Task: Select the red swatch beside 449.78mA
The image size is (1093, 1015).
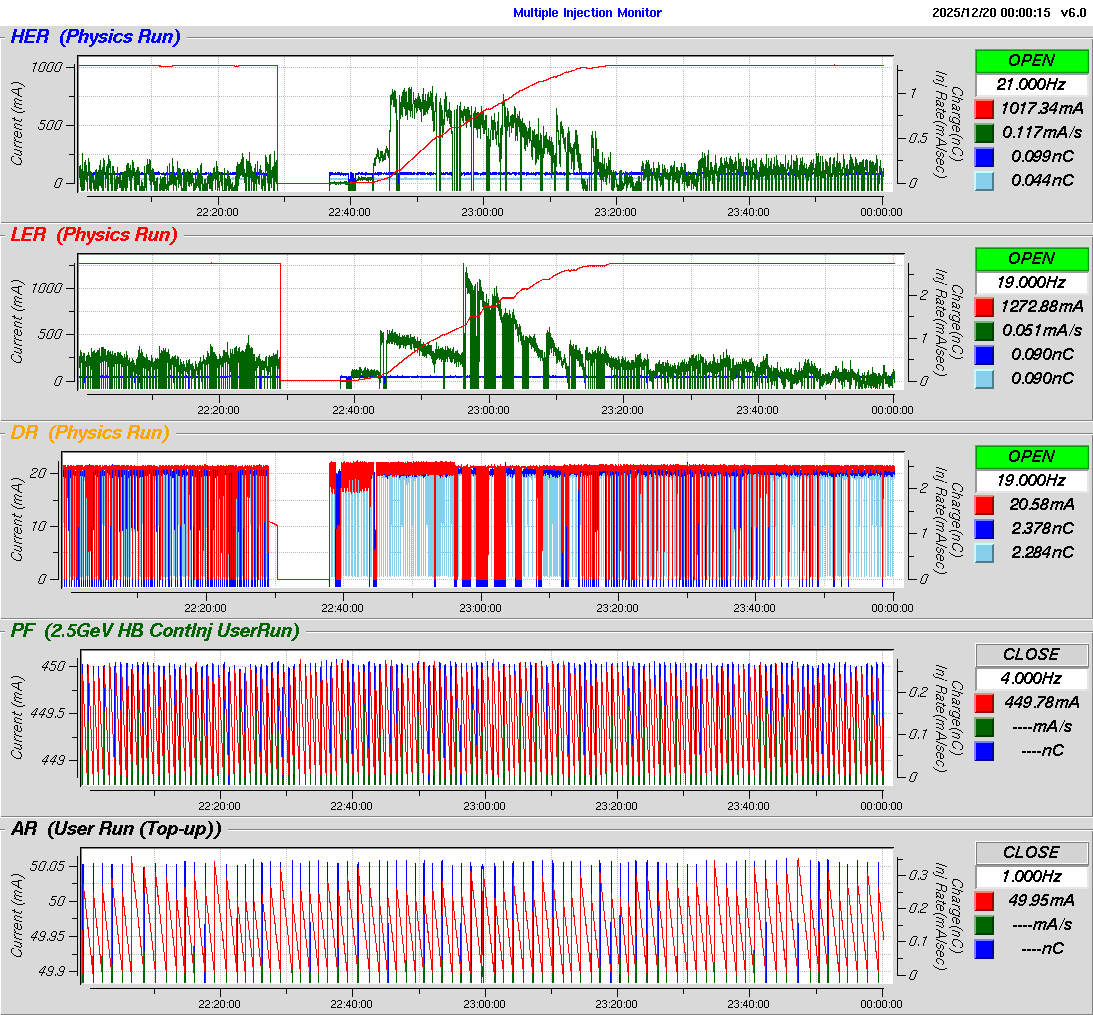Action: pos(985,702)
